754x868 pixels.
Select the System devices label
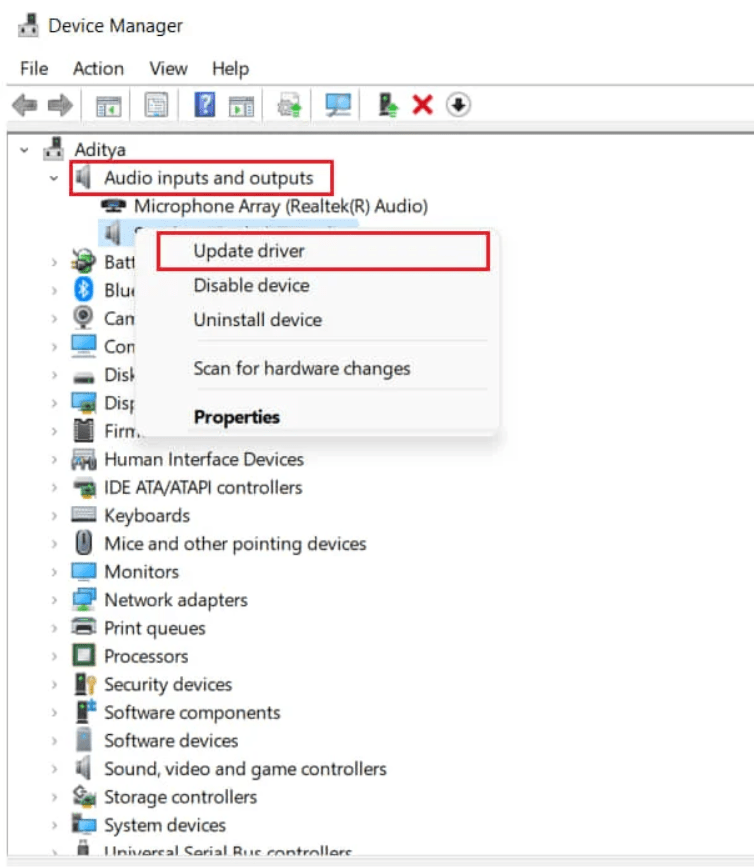tap(165, 825)
